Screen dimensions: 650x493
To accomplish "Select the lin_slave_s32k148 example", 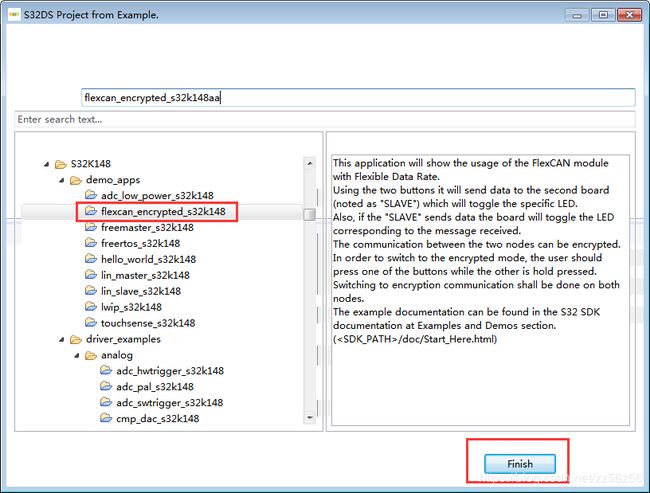I will coord(141,291).
